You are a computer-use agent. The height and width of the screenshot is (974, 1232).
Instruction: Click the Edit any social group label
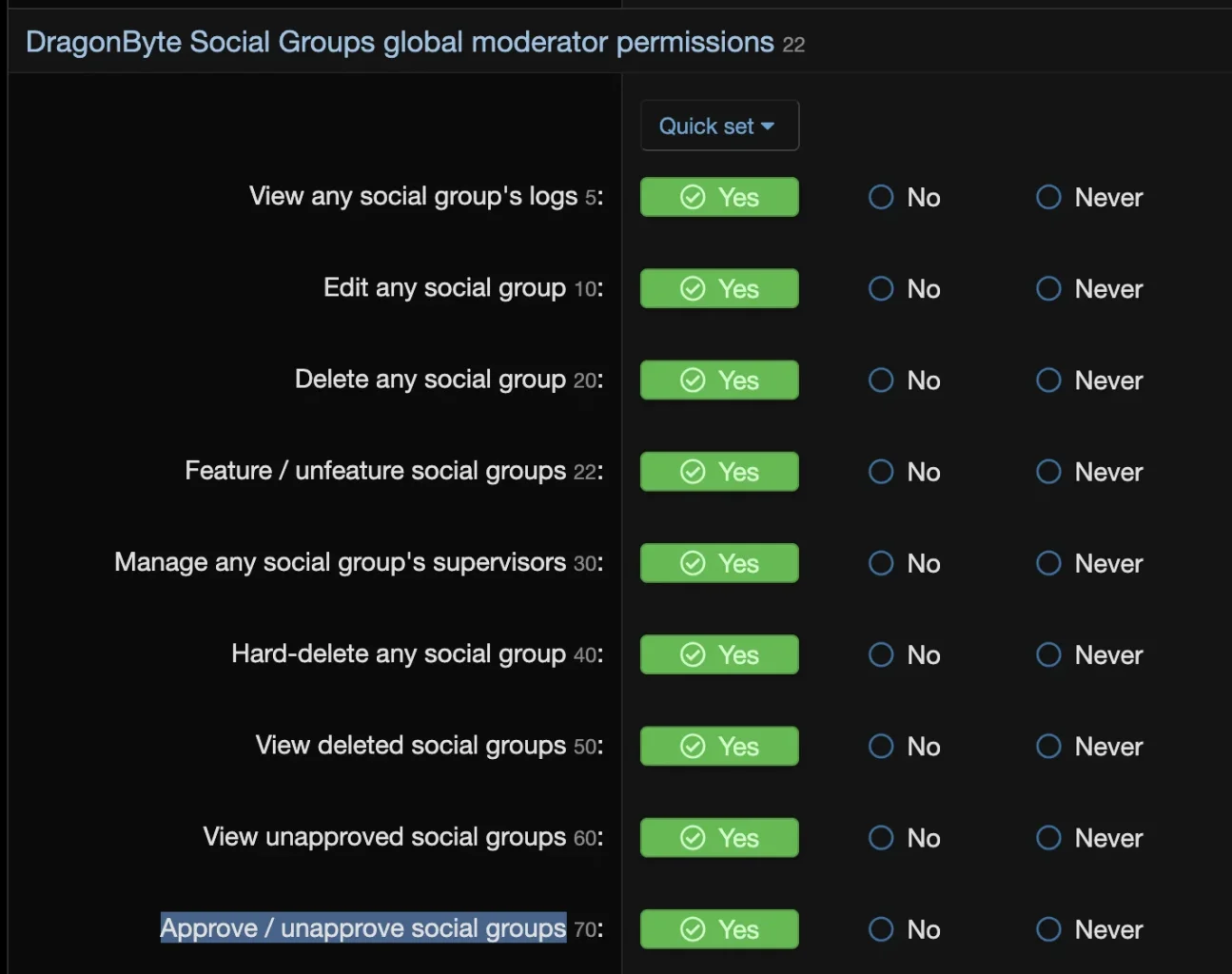point(444,287)
